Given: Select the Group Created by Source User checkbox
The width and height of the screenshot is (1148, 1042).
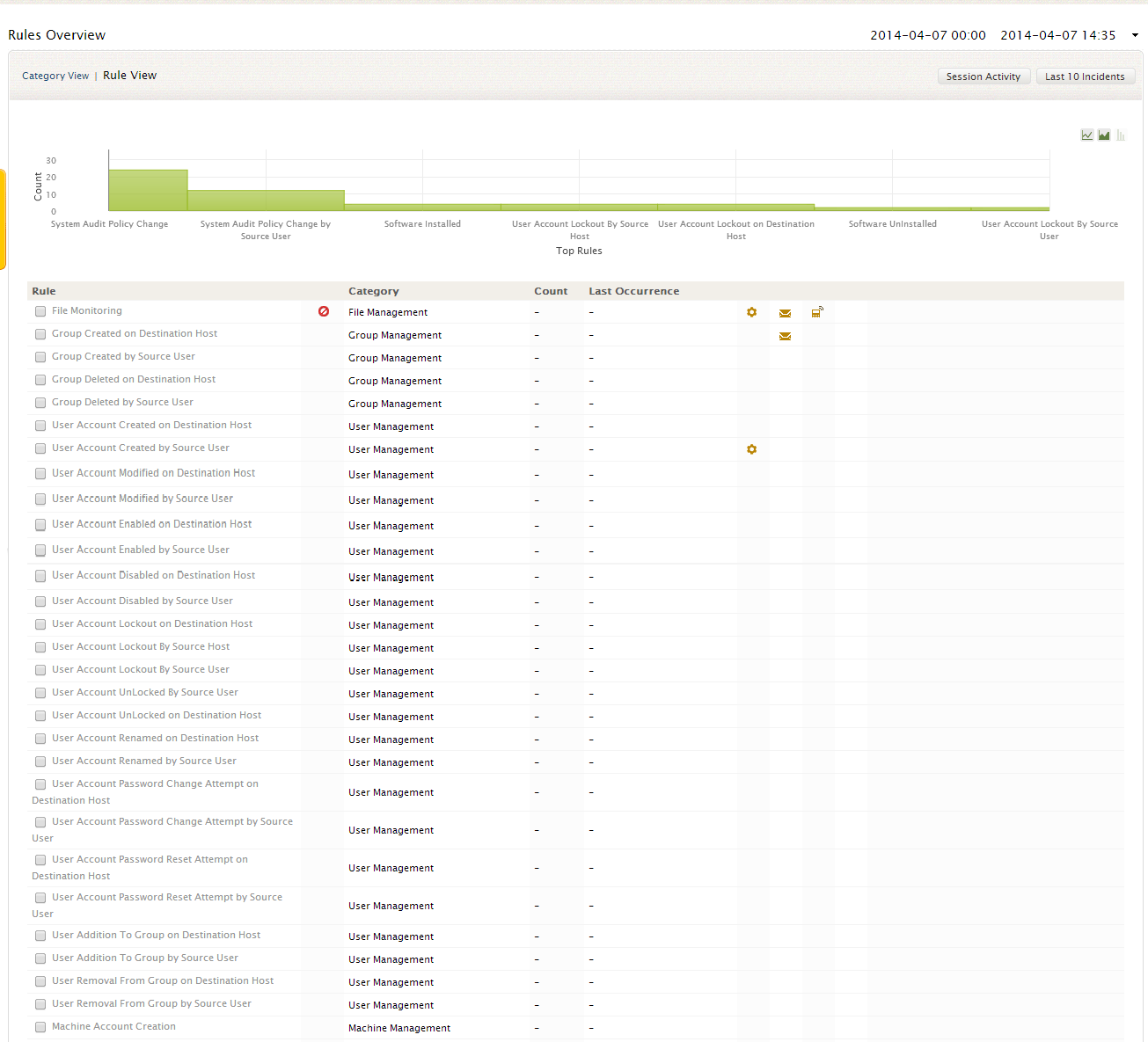Looking at the screenshot, I should click(x=40, y=357).
